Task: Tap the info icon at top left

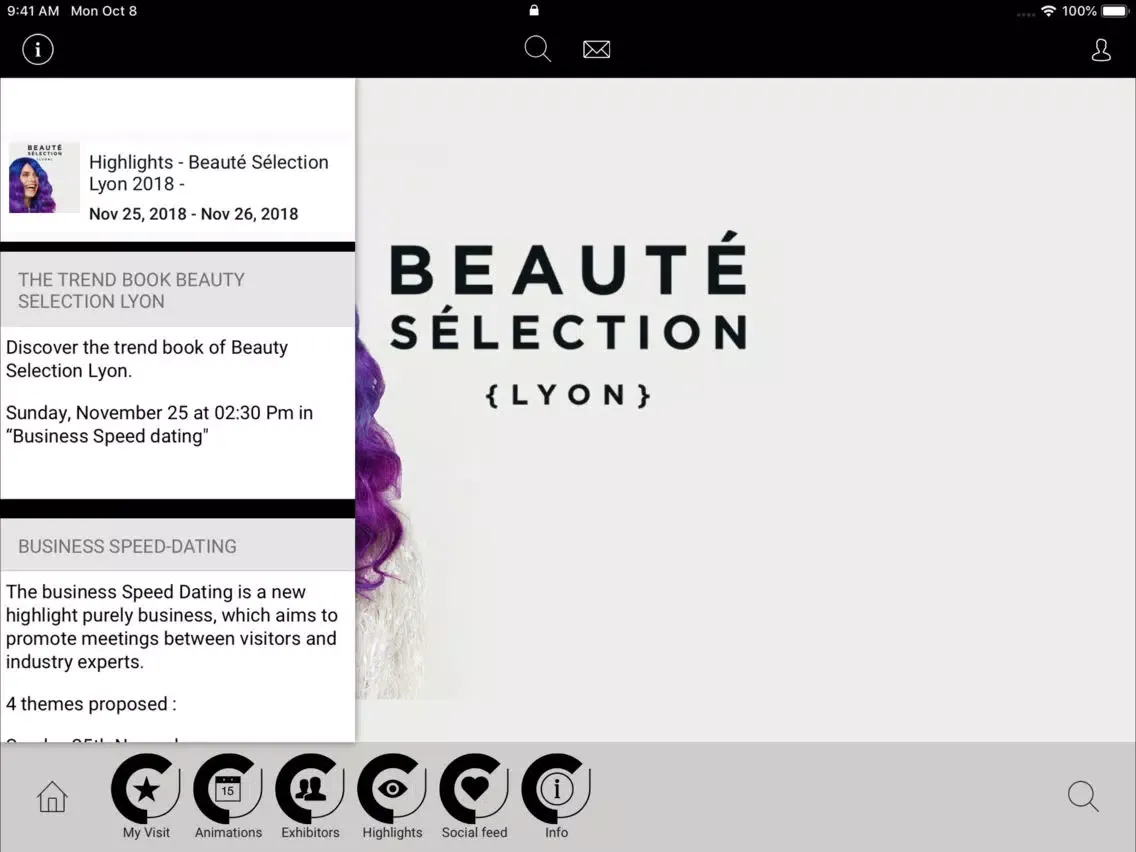Action: click(37, 48)
